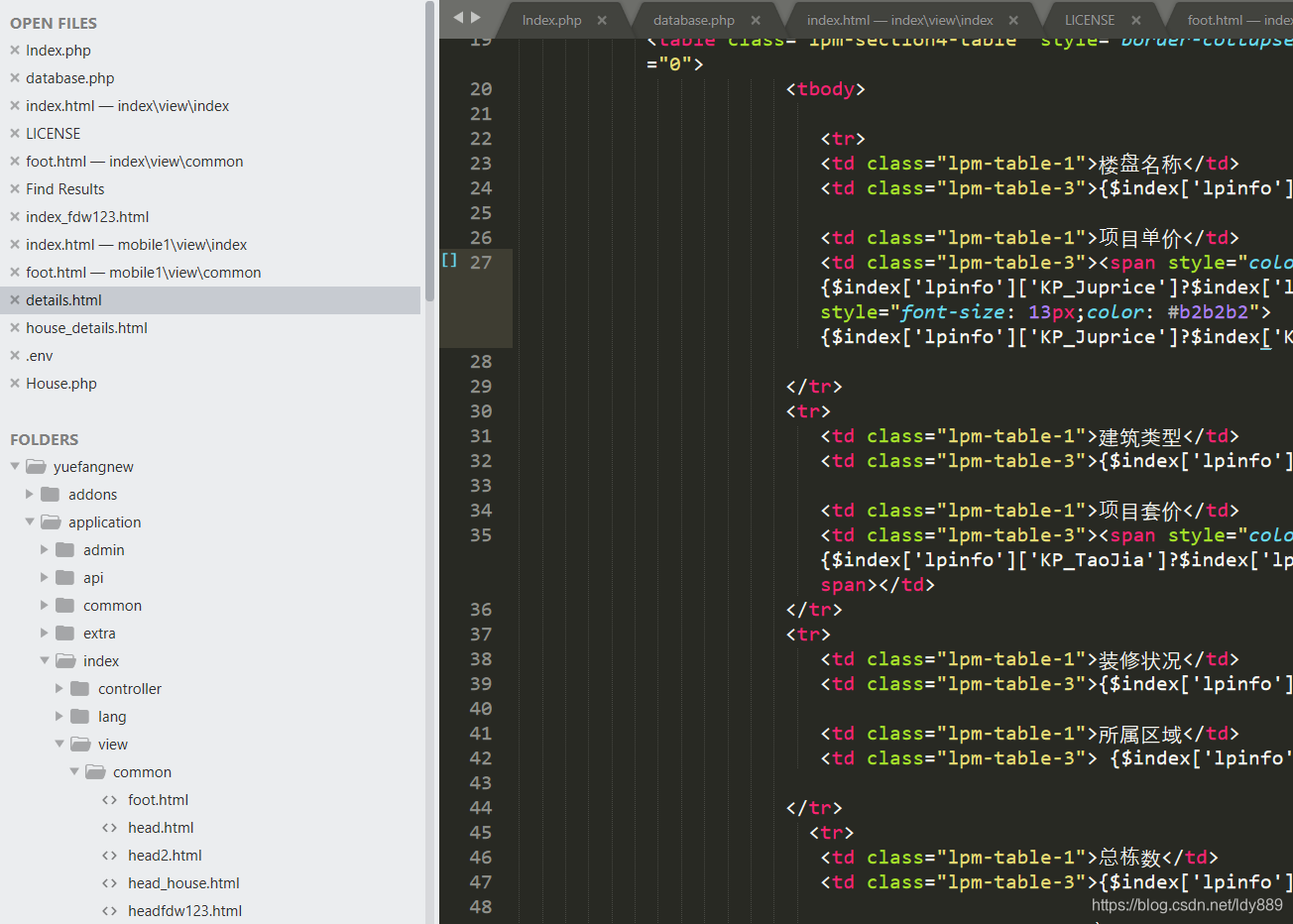Click the folder icon next to addons
Viewport: 1293px width, 924px height.
point(51,494)
